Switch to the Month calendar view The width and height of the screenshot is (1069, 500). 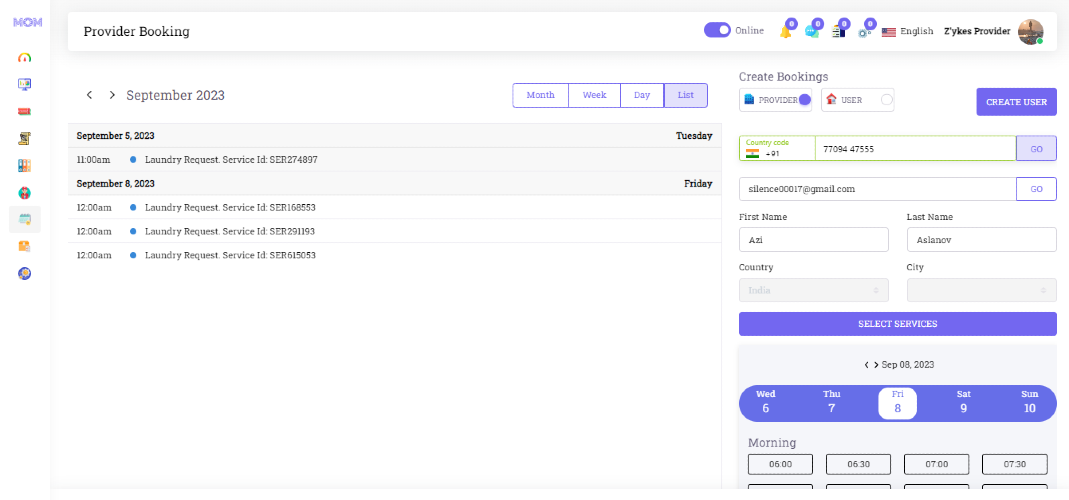tap(540, 95)
